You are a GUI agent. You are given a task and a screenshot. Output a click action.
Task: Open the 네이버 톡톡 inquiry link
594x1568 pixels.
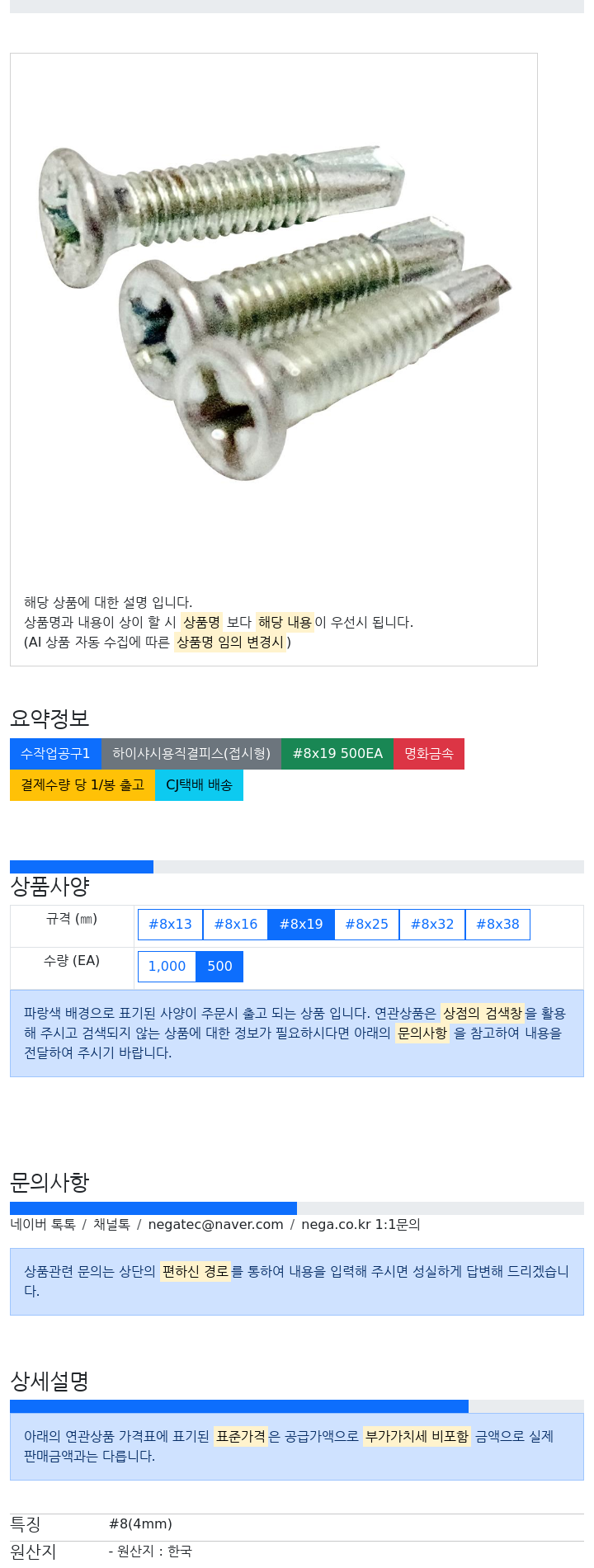click(x=43, y=1224)
